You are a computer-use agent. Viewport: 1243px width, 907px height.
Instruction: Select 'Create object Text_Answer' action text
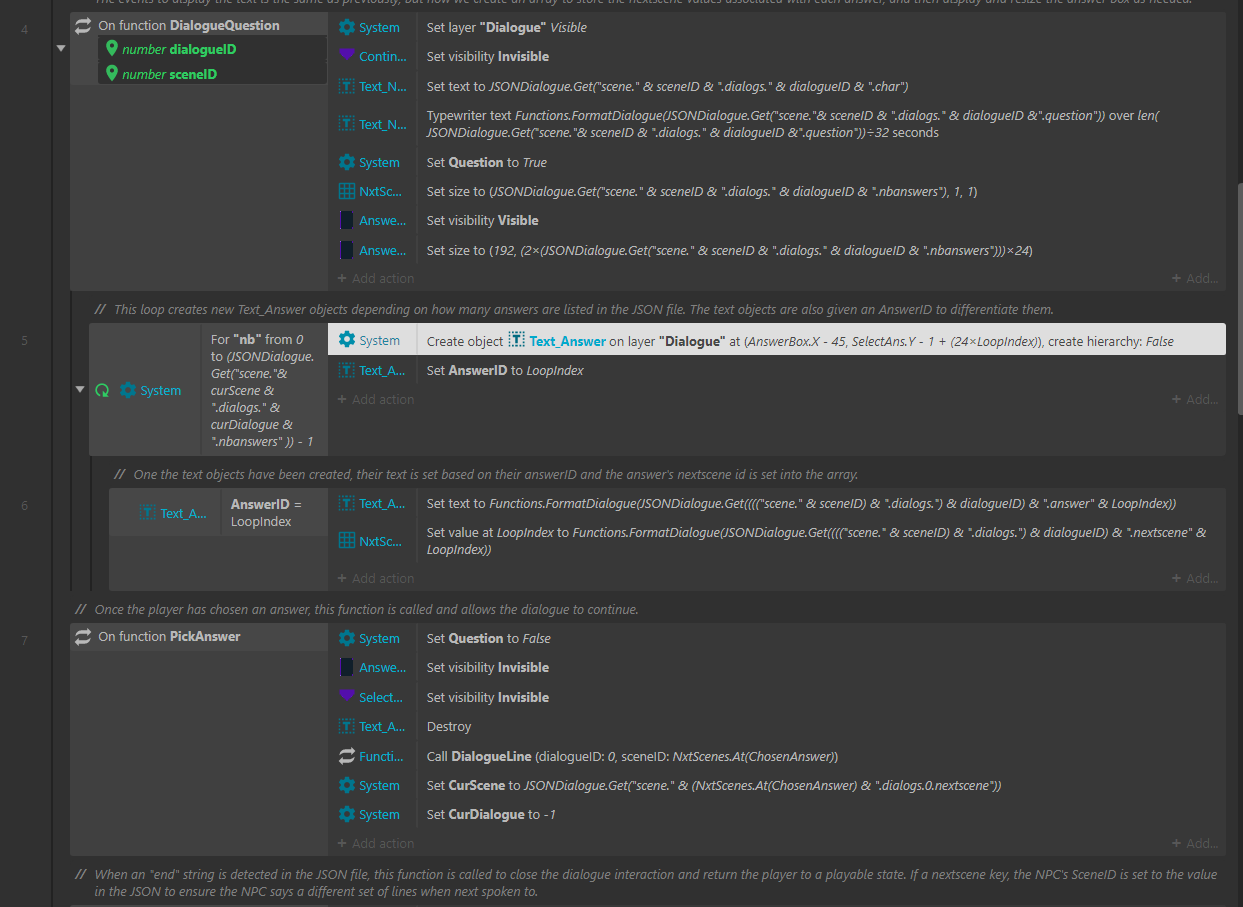800,341
